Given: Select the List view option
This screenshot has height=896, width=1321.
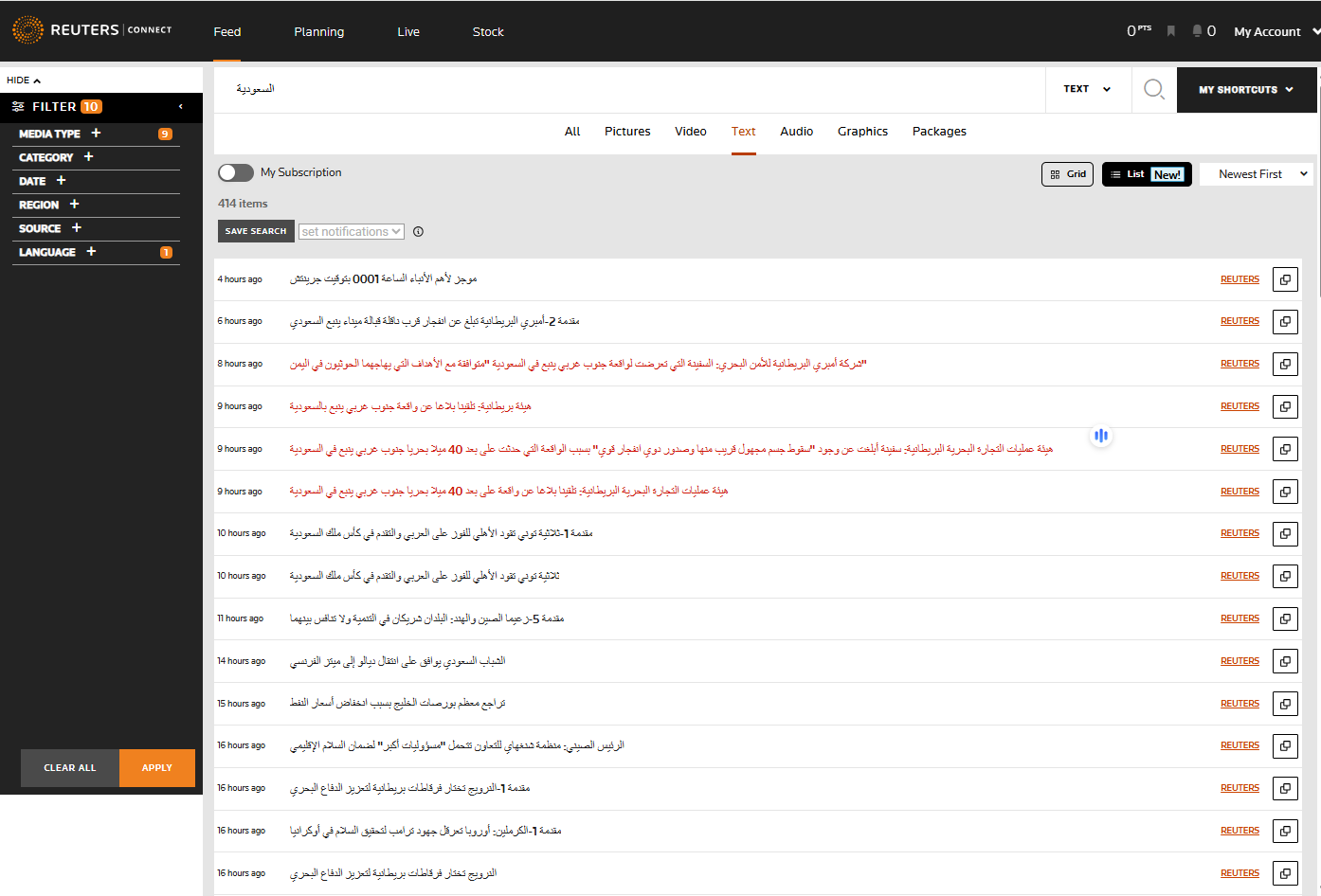Looking at the screenshot, I should click(x=1146, y=174).
